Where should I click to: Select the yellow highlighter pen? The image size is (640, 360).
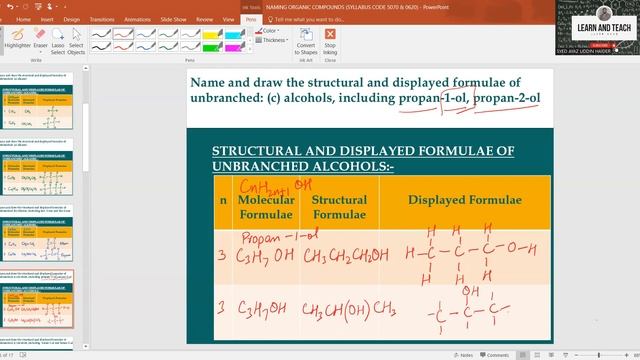point(213,33)
